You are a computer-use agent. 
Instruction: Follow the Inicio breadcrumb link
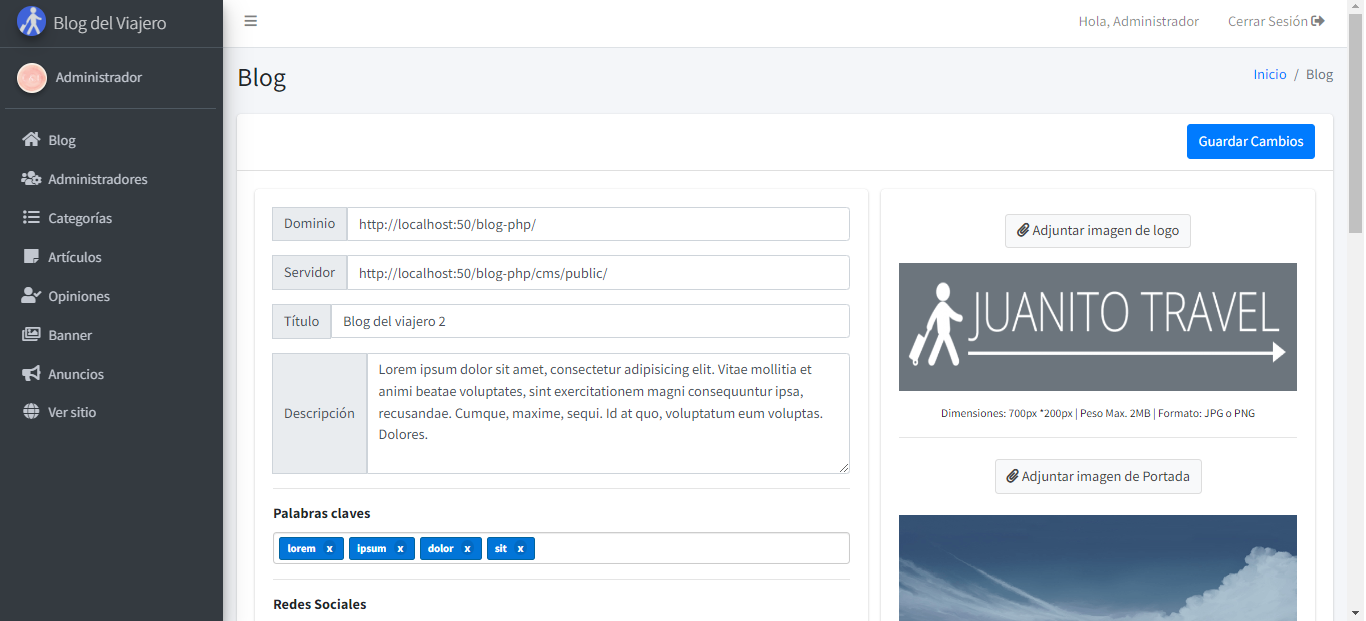click(x=1270, y=74)
